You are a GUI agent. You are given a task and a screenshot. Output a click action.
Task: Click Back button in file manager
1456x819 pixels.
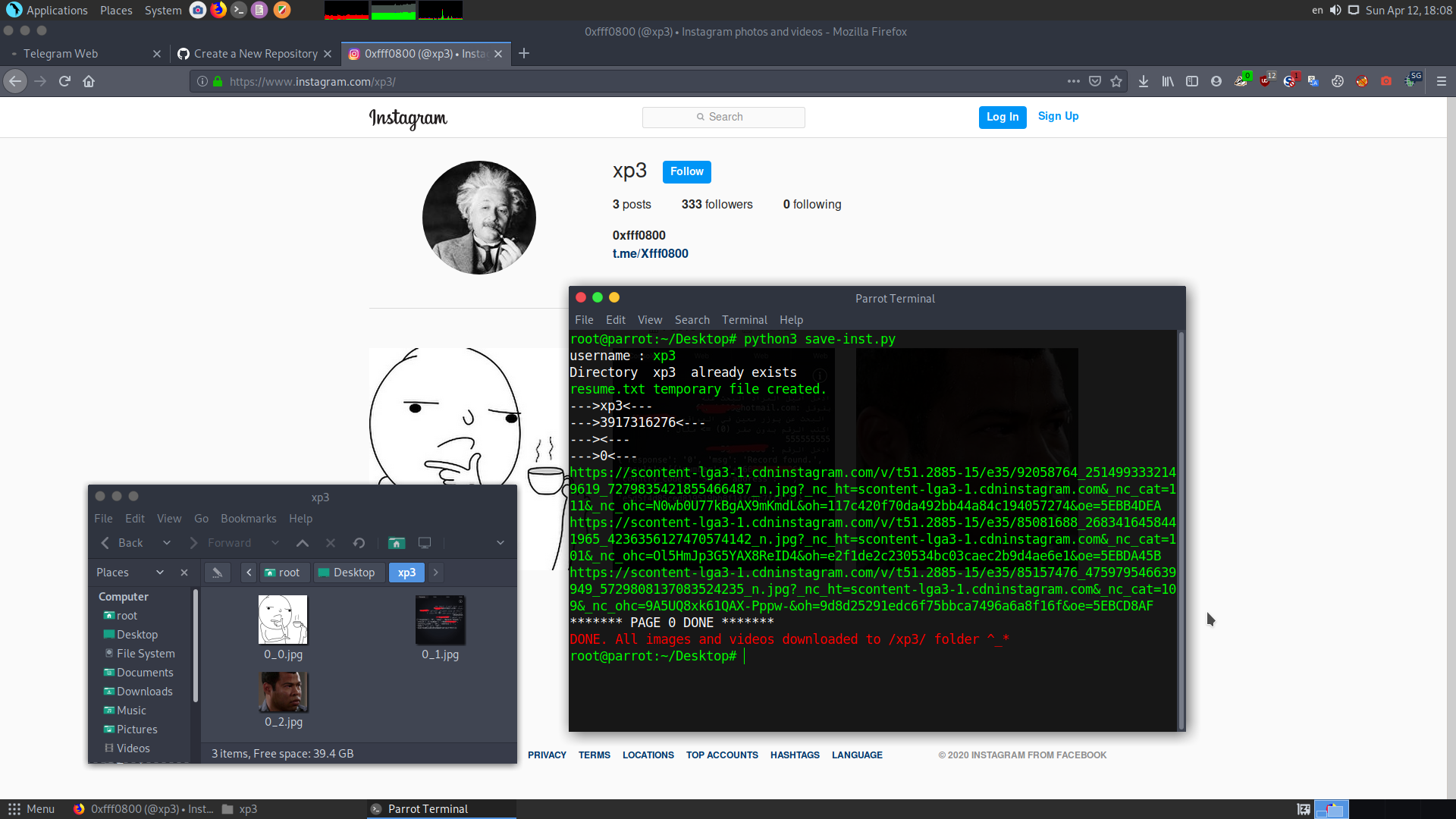121,543
